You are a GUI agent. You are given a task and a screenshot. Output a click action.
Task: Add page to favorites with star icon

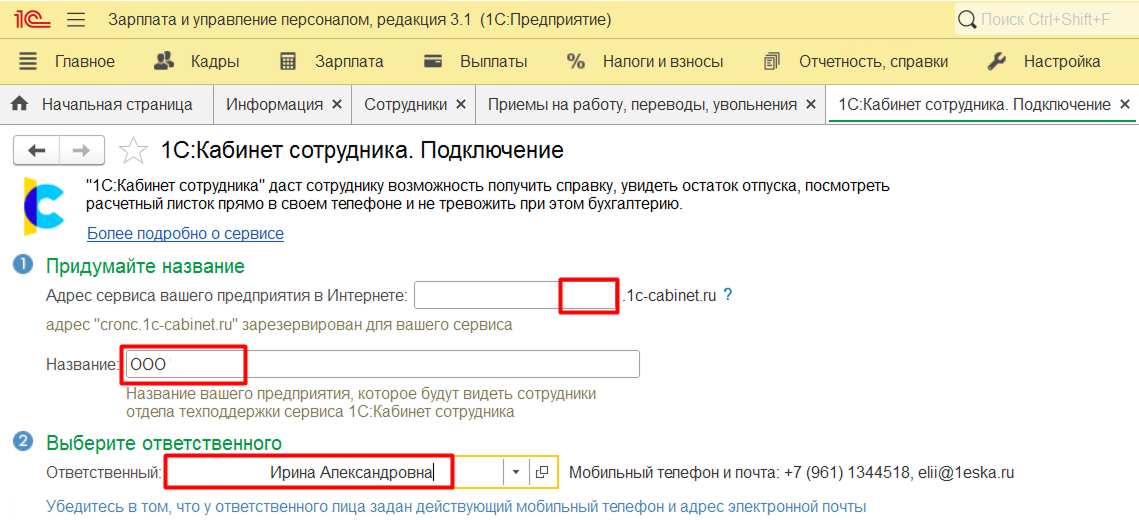[131, 150]
